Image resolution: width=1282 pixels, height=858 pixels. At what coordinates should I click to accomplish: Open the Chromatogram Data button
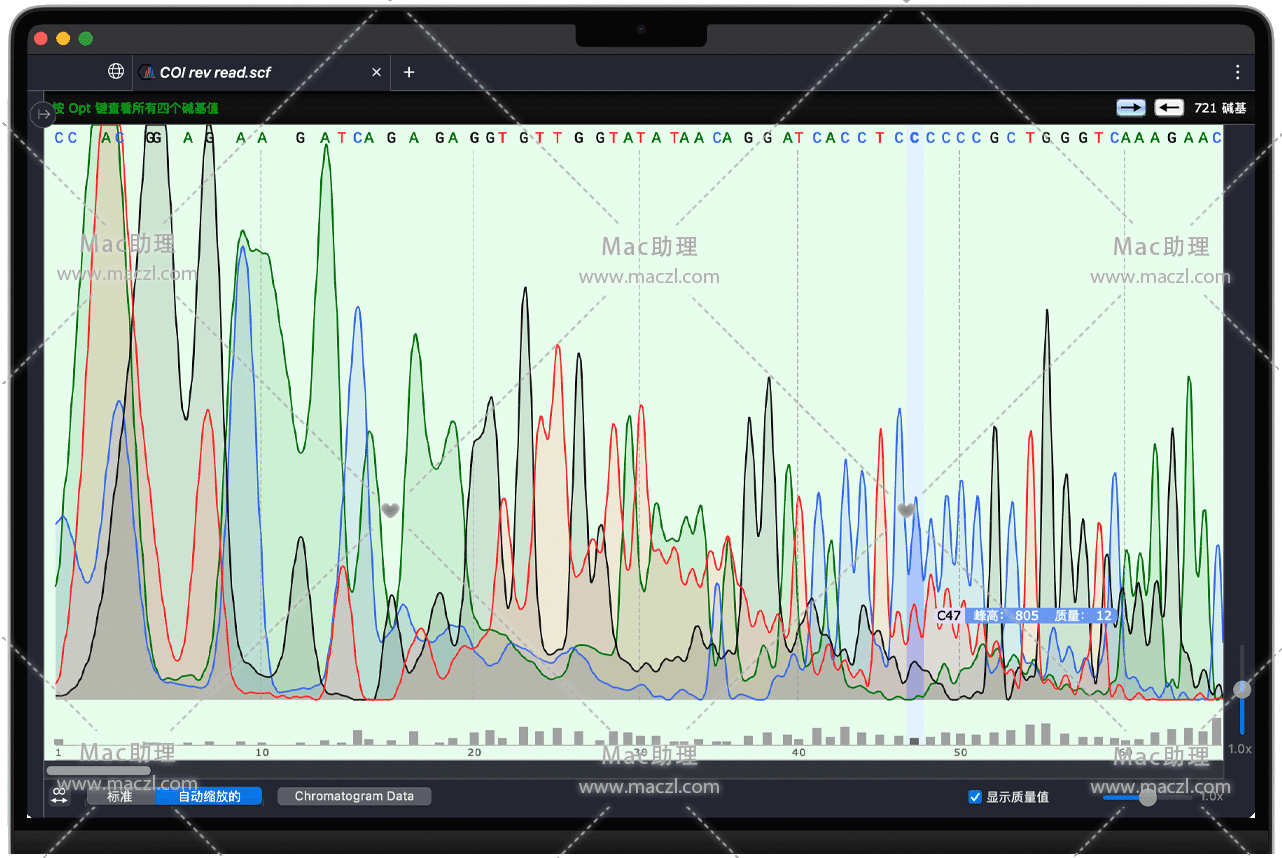tap(354, 796)
